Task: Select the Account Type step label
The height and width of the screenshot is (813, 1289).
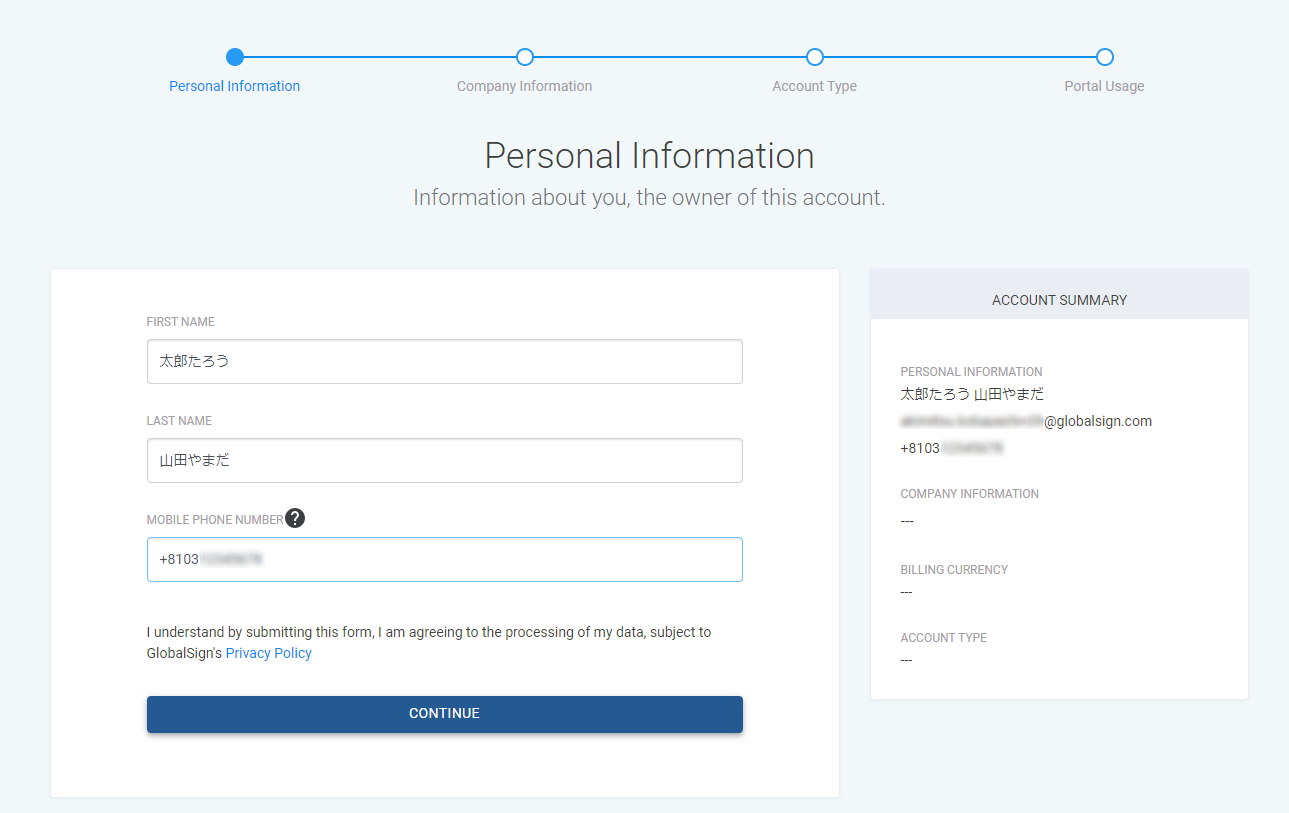Action: [x=814, y=86]
